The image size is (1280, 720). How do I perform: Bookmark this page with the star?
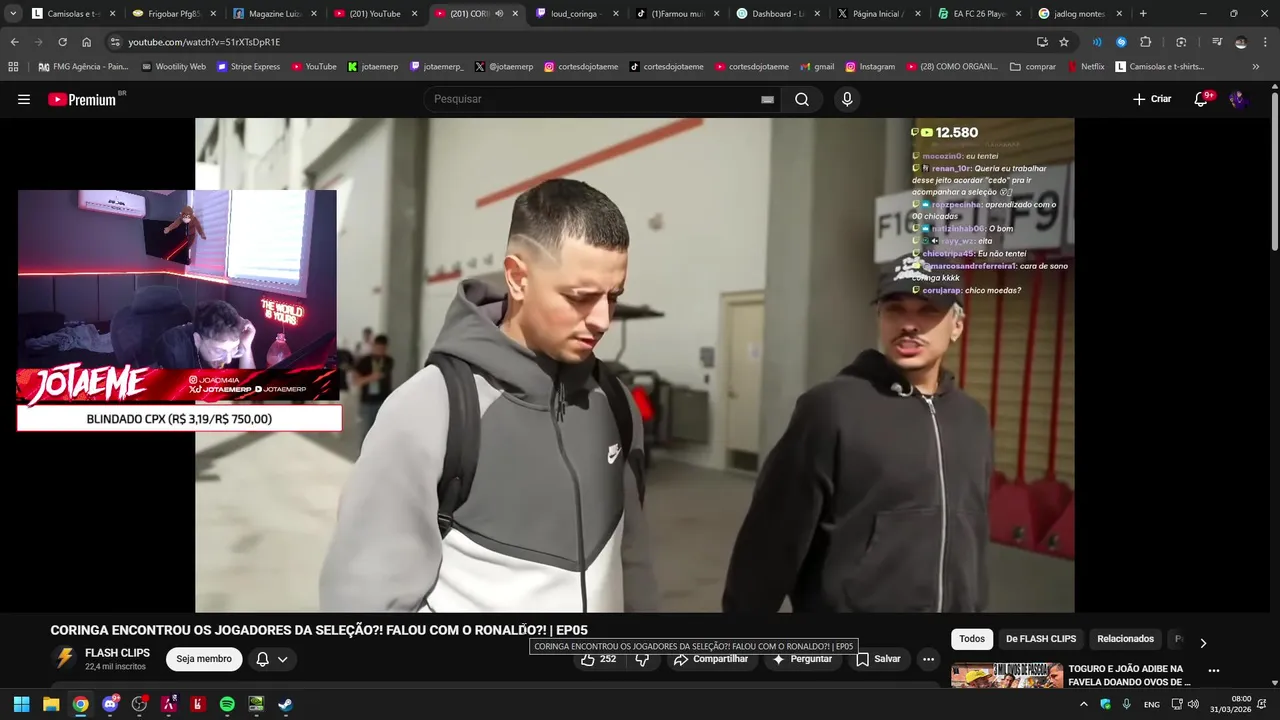(x=1064, y=42)
